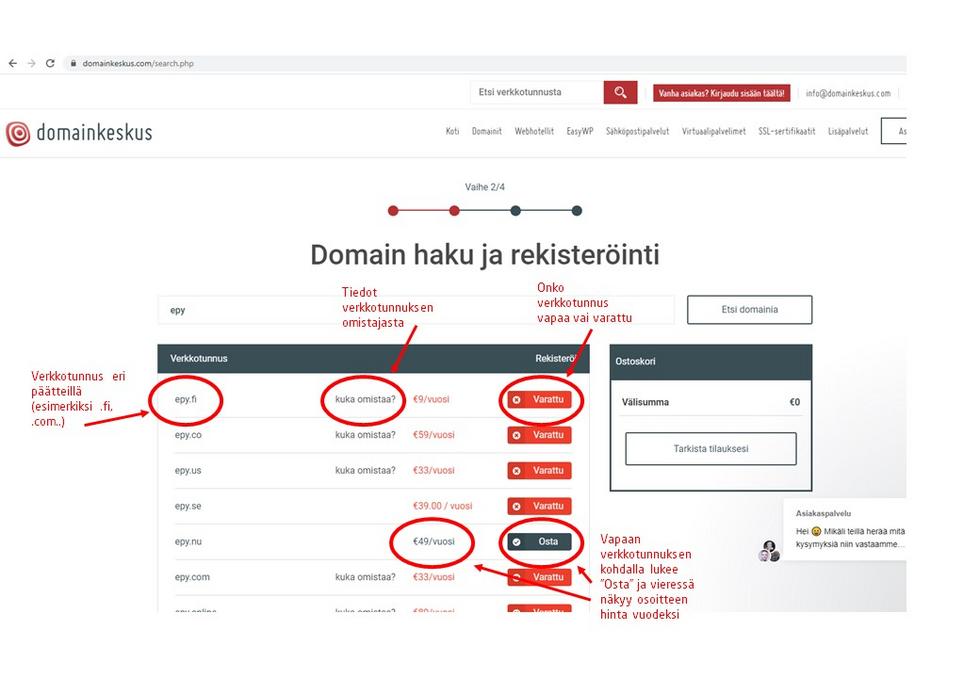
Task: Click Vanha asiakas login link
Action: pos(721,93)
